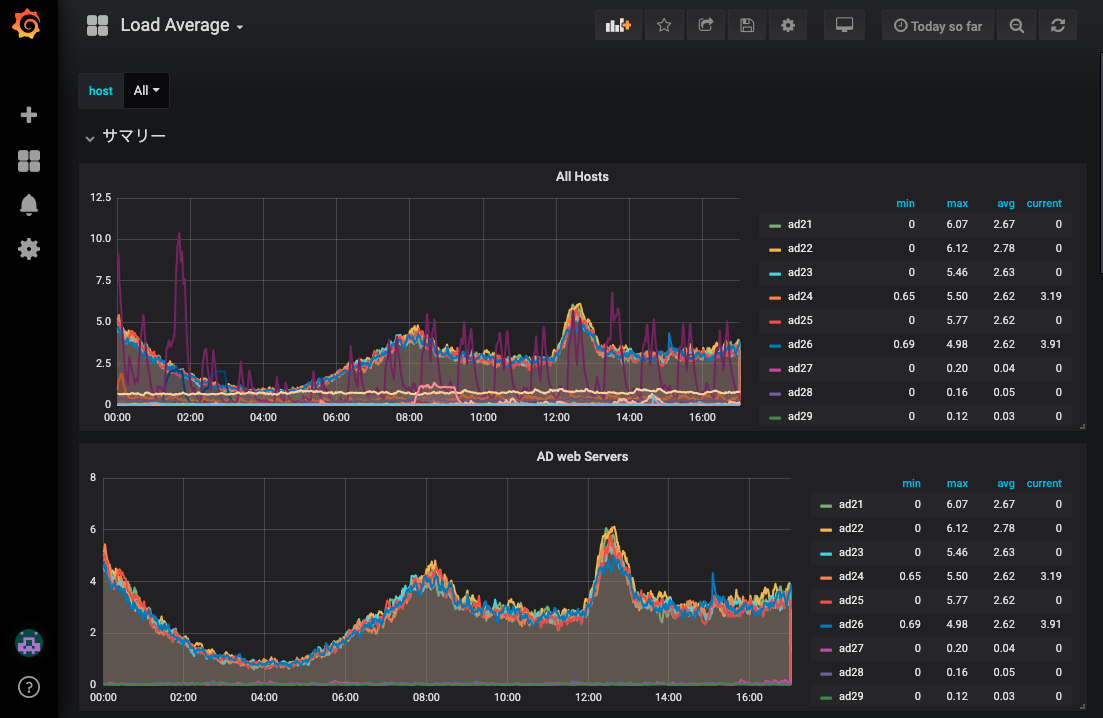Open the host variable All dropdown
The height and width of the screenshot is (718, 1103).
pyautogui.click(x=147, y=91)
